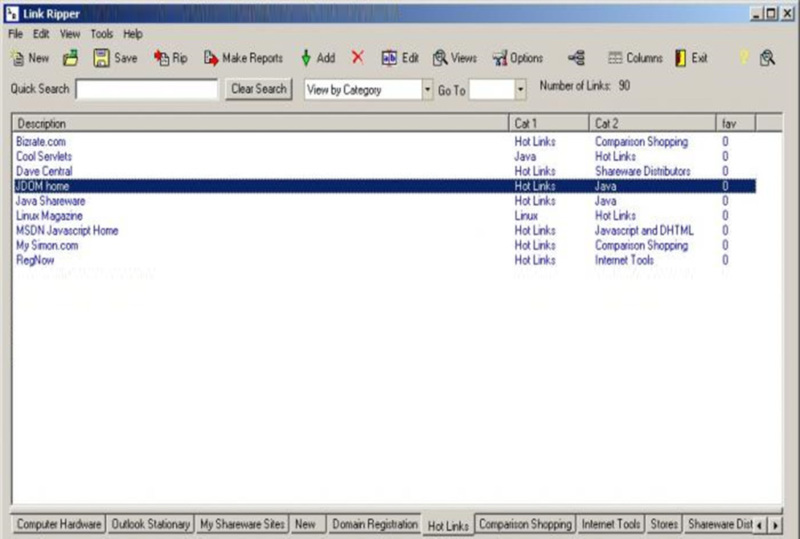This screenshot has height=539, width=800.
Task: Click the Make Reports toolbar icon
Action: tap(211, 58)
